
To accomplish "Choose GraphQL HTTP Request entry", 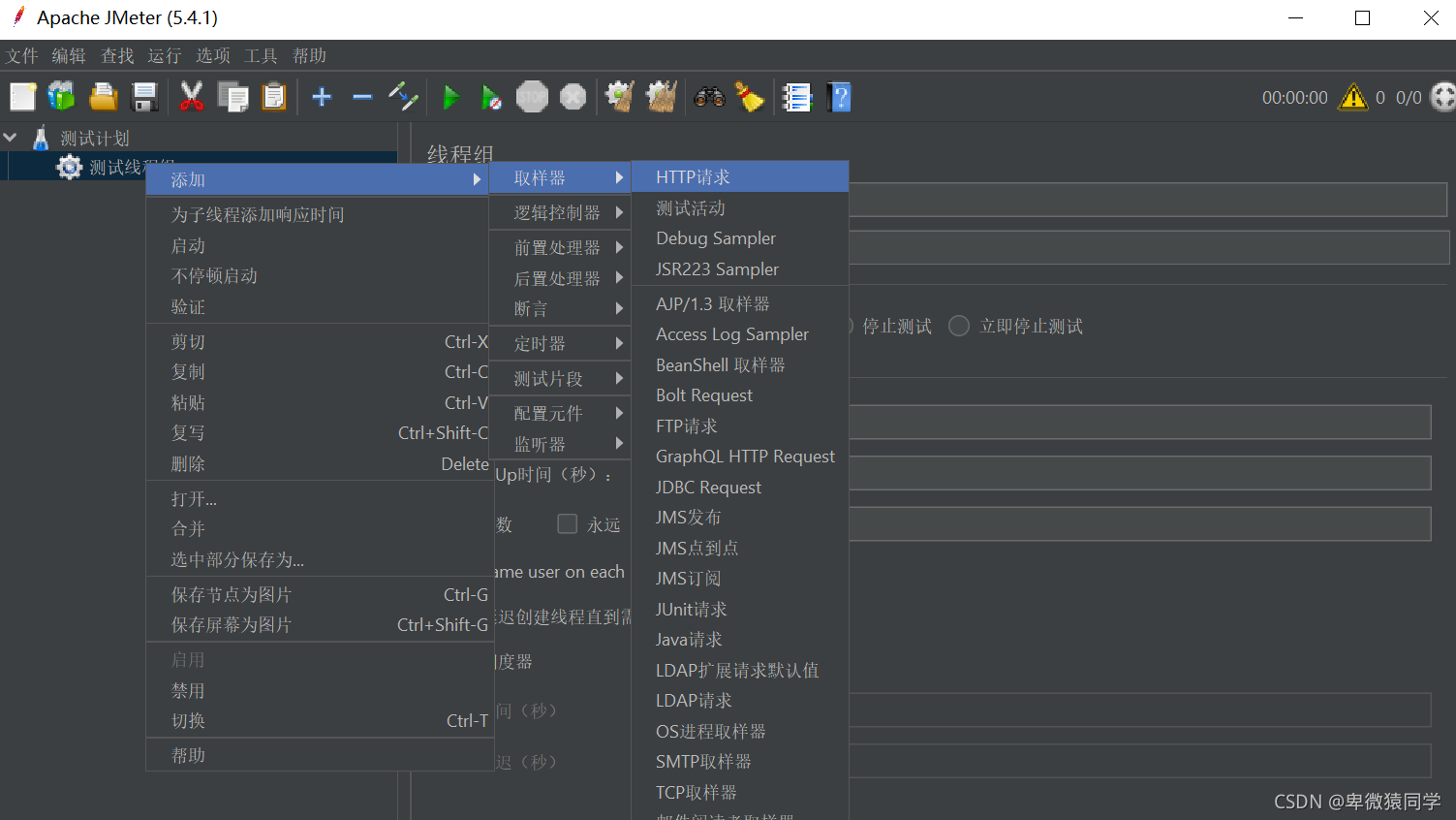I will [x=740, y=456].
